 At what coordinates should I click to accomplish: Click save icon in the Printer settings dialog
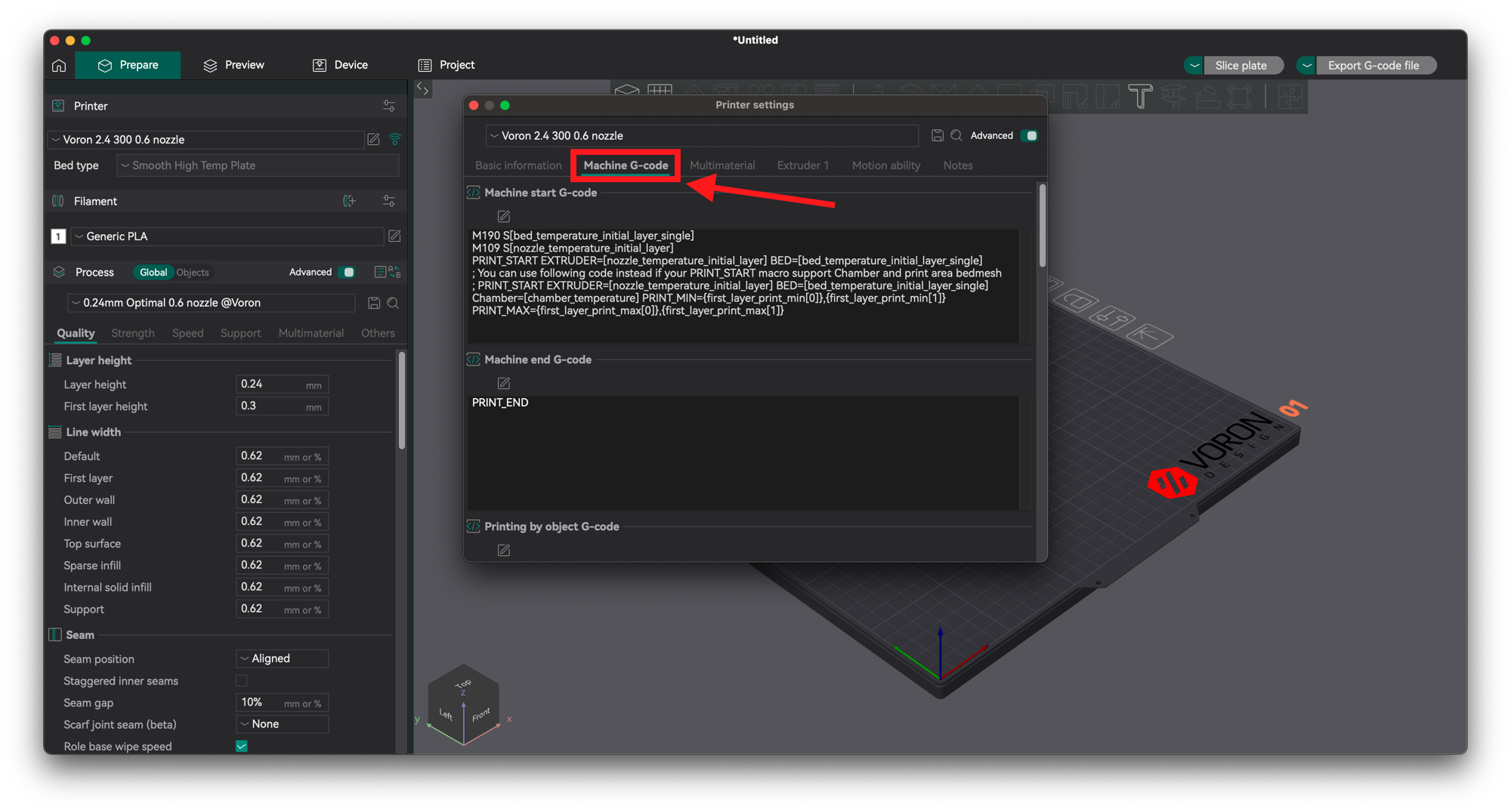coord(937,135)
